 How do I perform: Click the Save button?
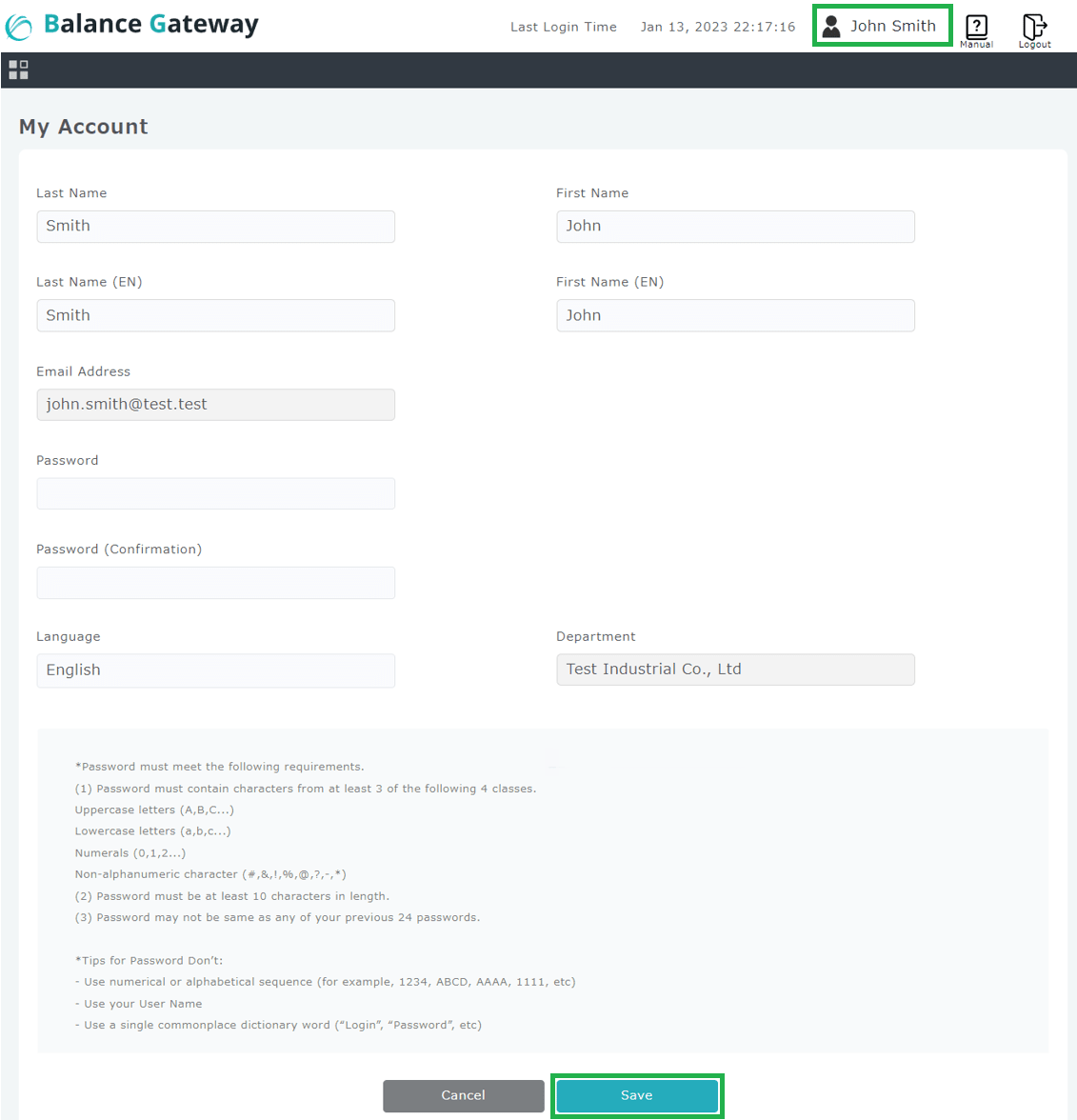pos(637,1095)
